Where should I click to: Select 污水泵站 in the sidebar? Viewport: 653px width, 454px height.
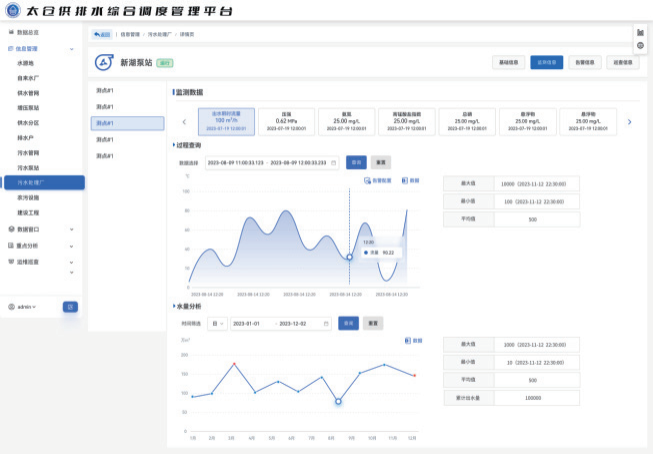click(x=28, y=168)
